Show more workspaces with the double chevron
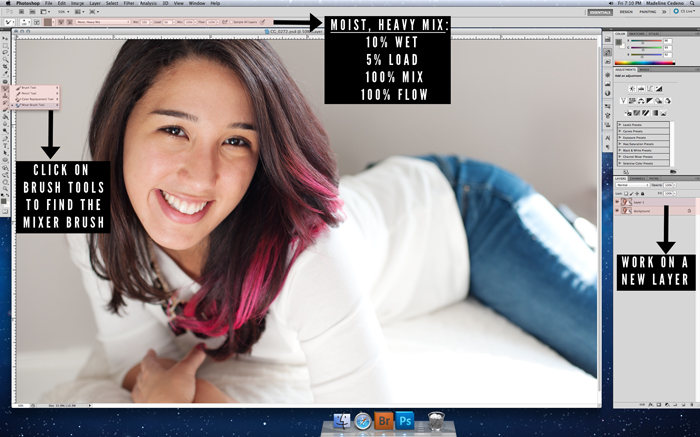This screenshot has width=700, height=437. point(664,12)
